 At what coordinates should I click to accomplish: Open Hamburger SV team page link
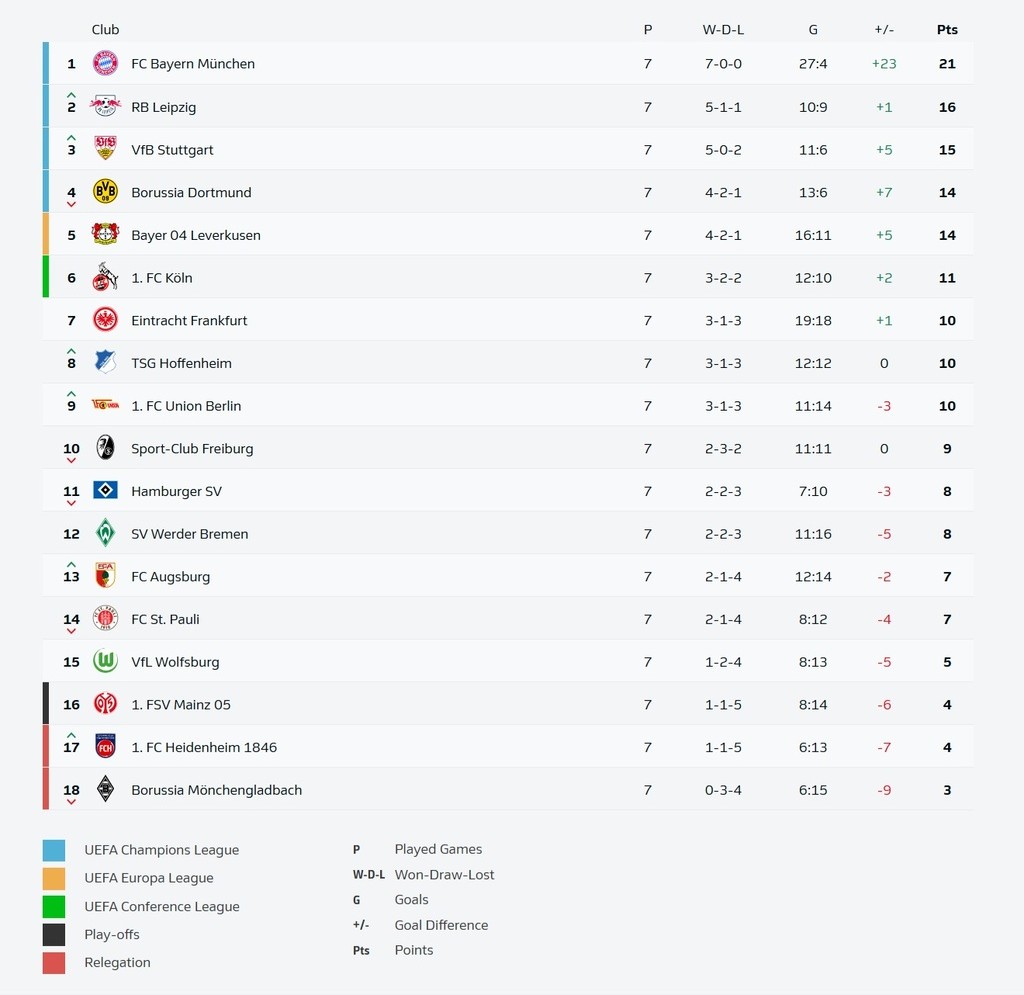176,491
